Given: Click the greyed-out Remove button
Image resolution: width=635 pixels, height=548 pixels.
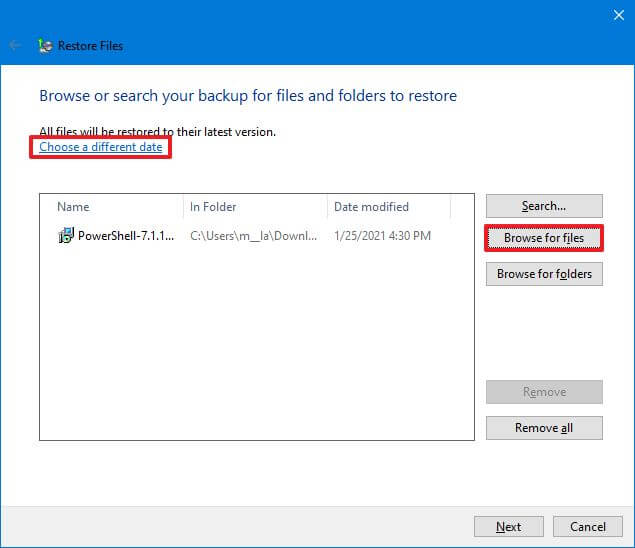Looking at the screenshot, I should pyautogui.click(x=544, y=392).
